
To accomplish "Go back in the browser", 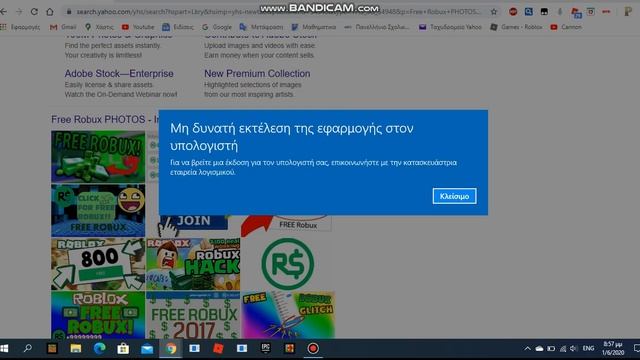I will [x=4, y=12].
